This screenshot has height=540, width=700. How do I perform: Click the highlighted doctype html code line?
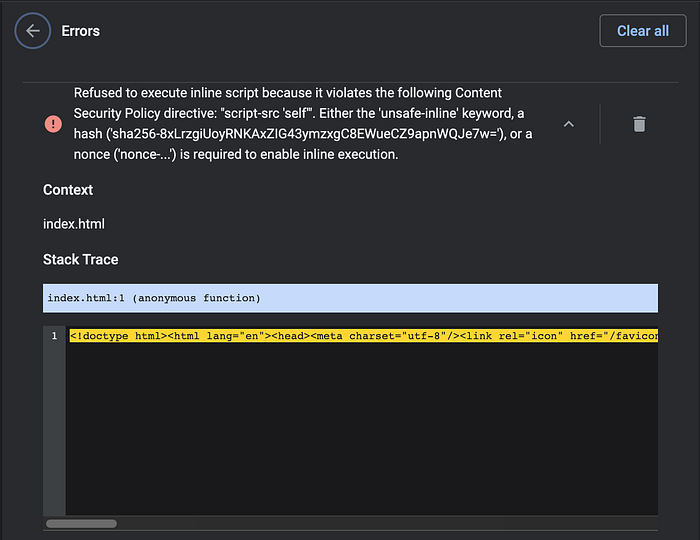pos(363,336)
